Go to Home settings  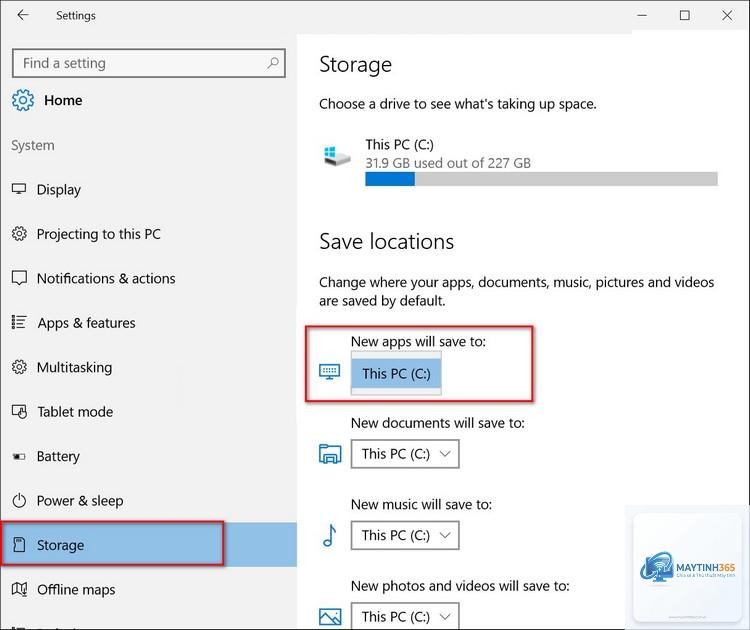(63, 100)
